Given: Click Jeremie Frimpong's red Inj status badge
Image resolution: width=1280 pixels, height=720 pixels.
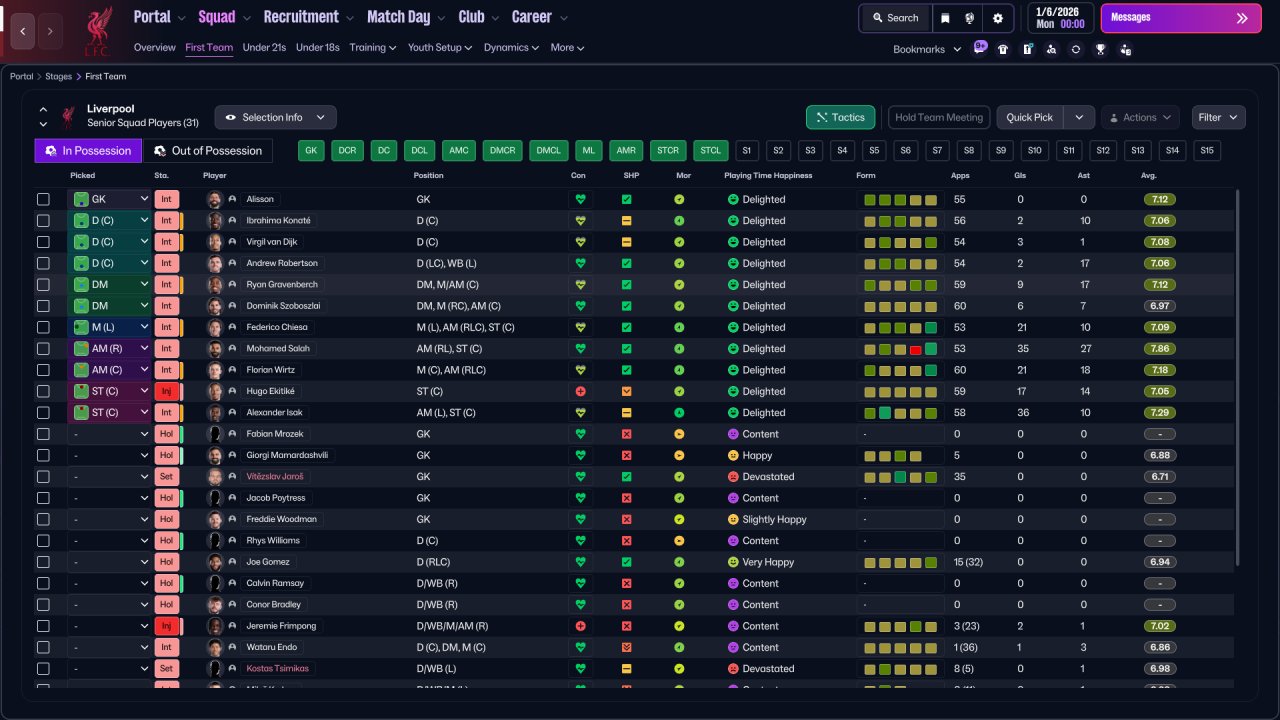Looking at the screenshot, I should pos(166,626).
